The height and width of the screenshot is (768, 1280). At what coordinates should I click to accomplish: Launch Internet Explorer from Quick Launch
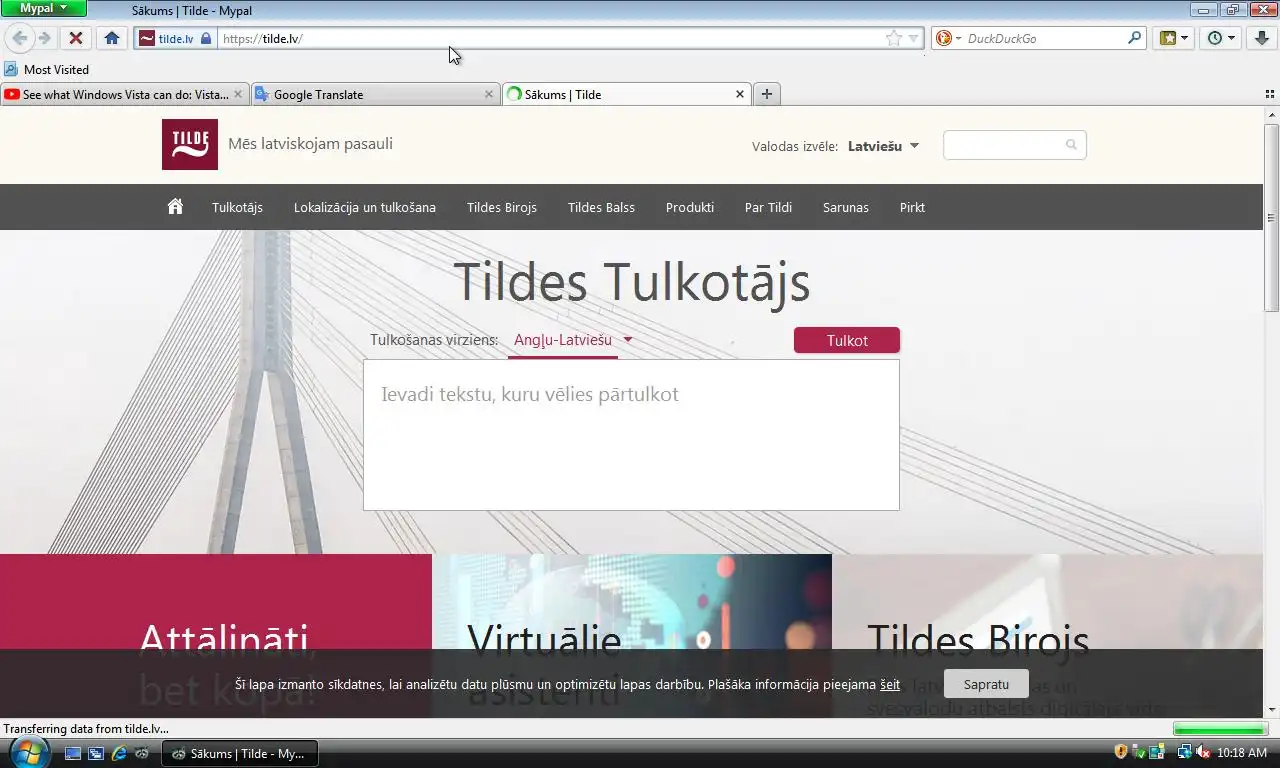point(119,753)
